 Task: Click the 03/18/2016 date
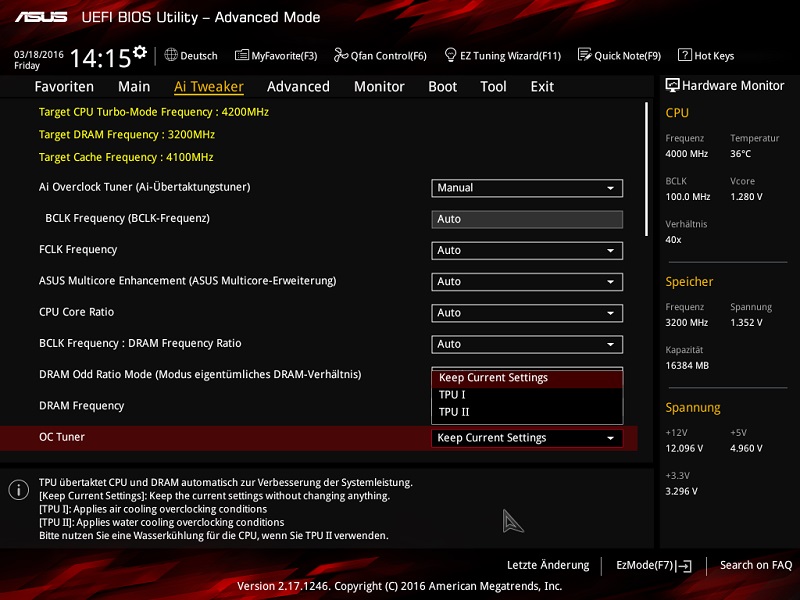(x=39, y=55)
